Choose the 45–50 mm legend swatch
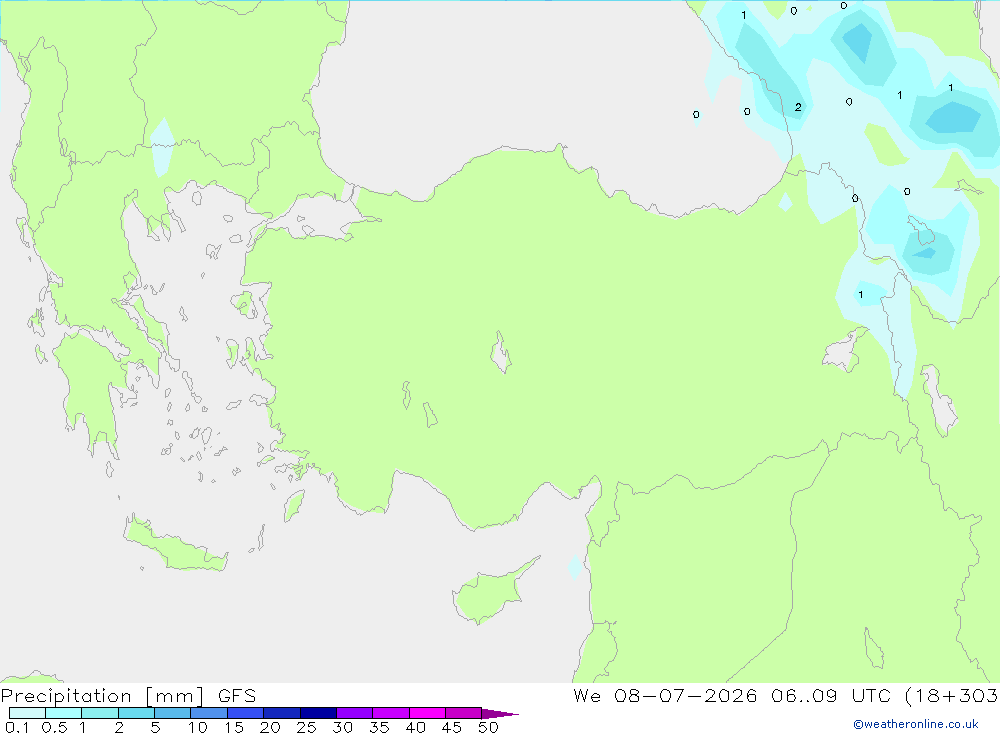 point(463,713)
